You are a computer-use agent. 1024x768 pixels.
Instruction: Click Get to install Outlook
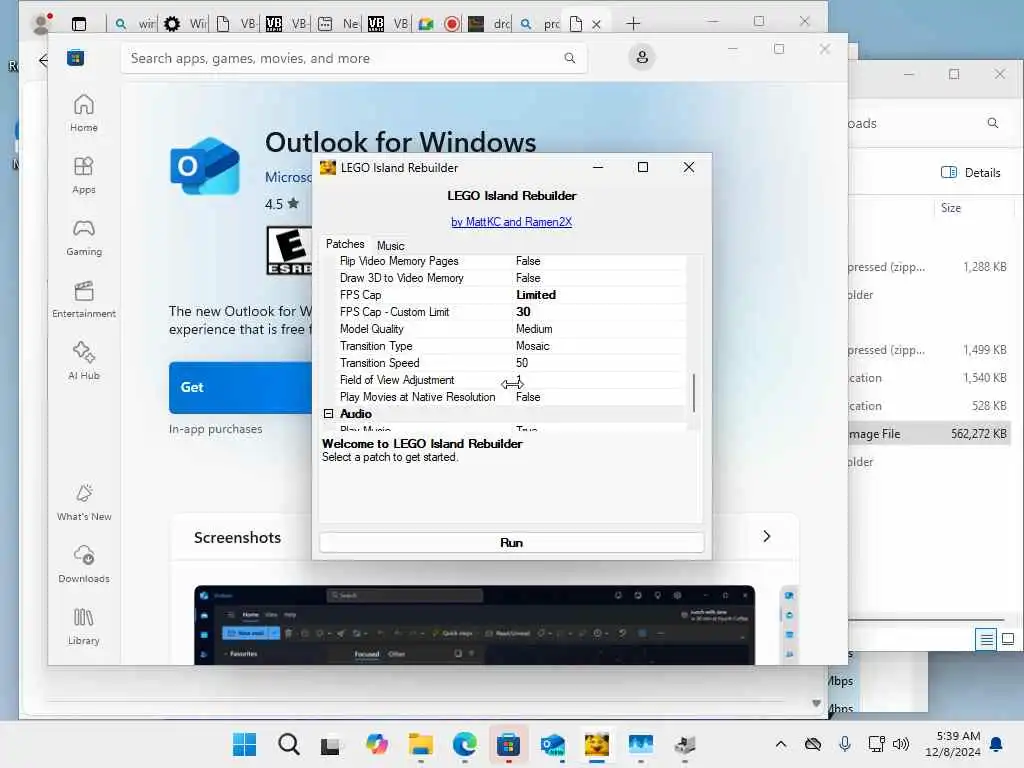[240, 387]
